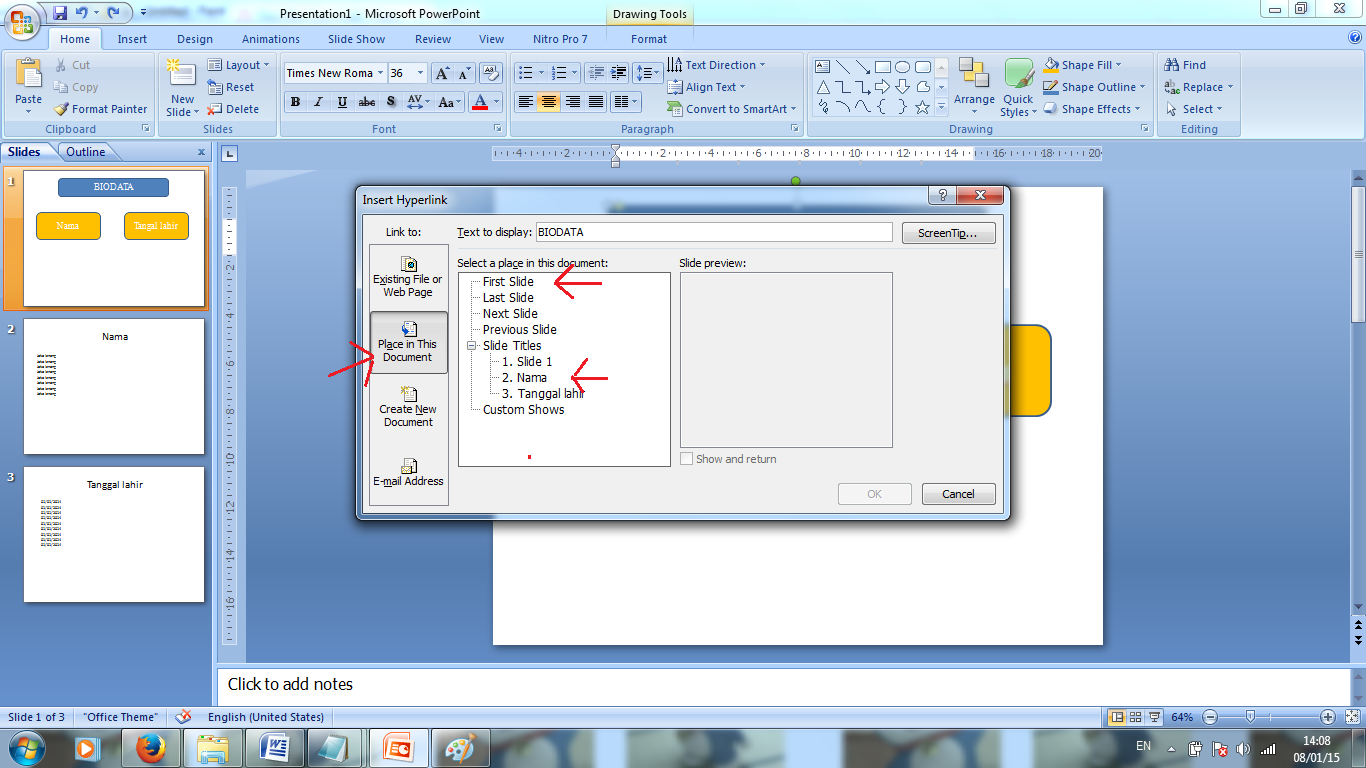Viewport: 1366px width, 768px height.
Task: Open the font size dropdown
Action: coord(422,73)
